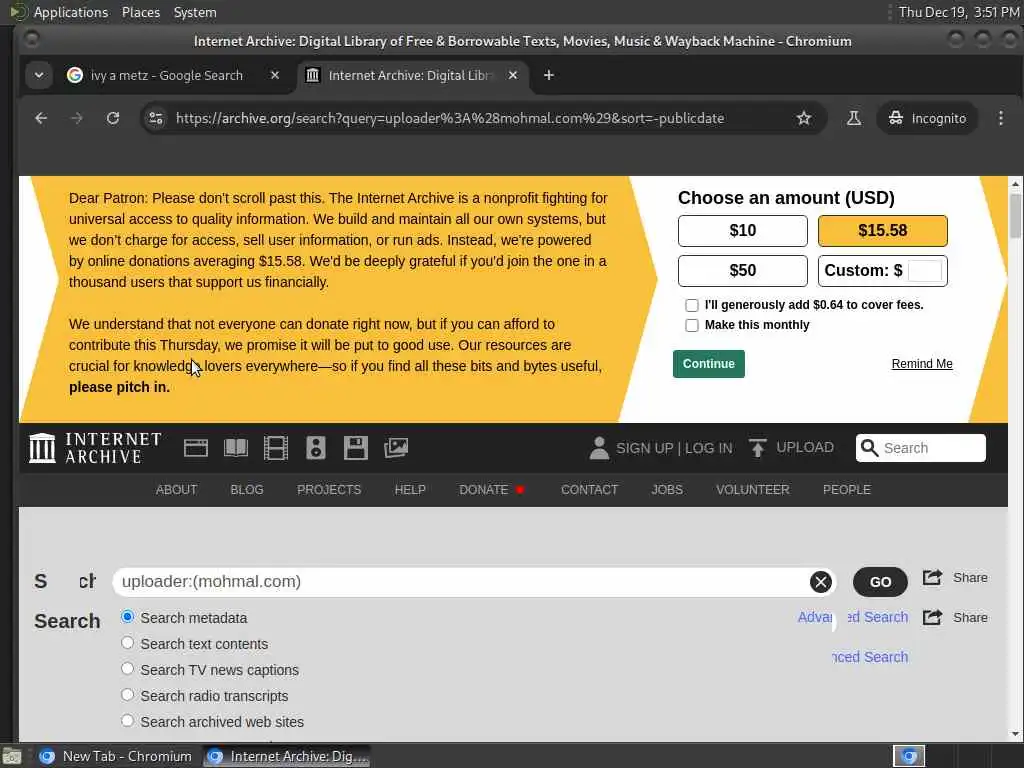1024x768 pixels.
Task: Focus the Custom dollar amount field
Action: point(925,270)
